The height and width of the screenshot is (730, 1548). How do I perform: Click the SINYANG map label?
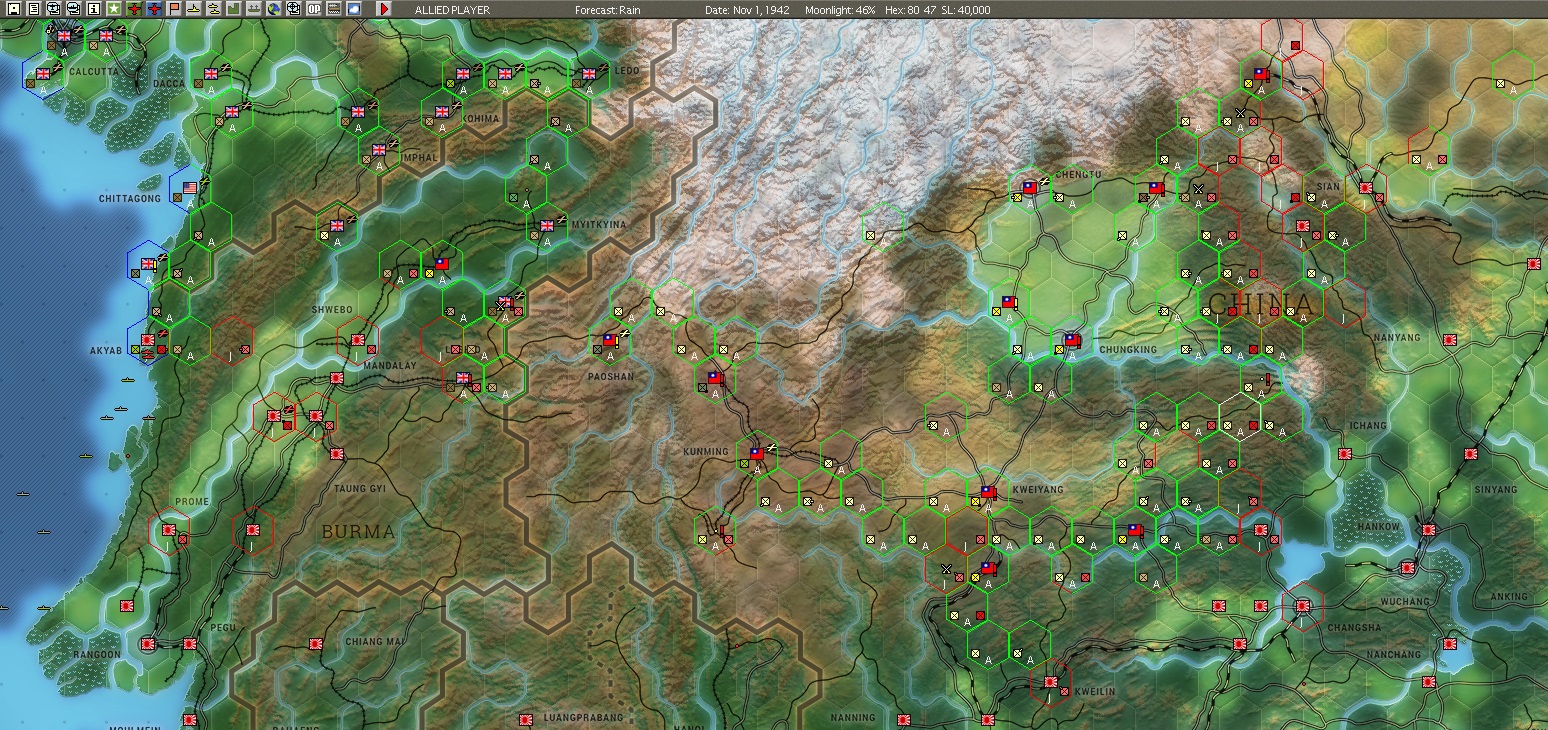tap(1495, 490)
